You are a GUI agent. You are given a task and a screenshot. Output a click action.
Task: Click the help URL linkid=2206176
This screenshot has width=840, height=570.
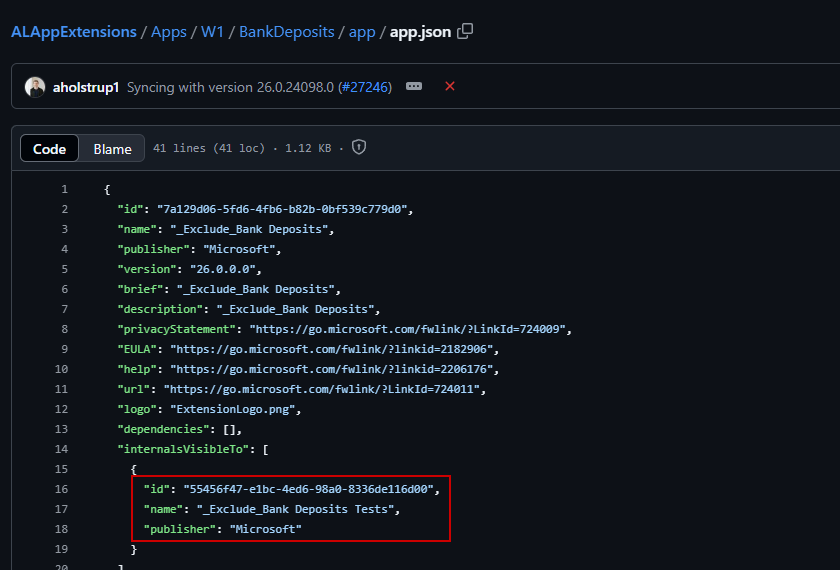pos(332,369)
